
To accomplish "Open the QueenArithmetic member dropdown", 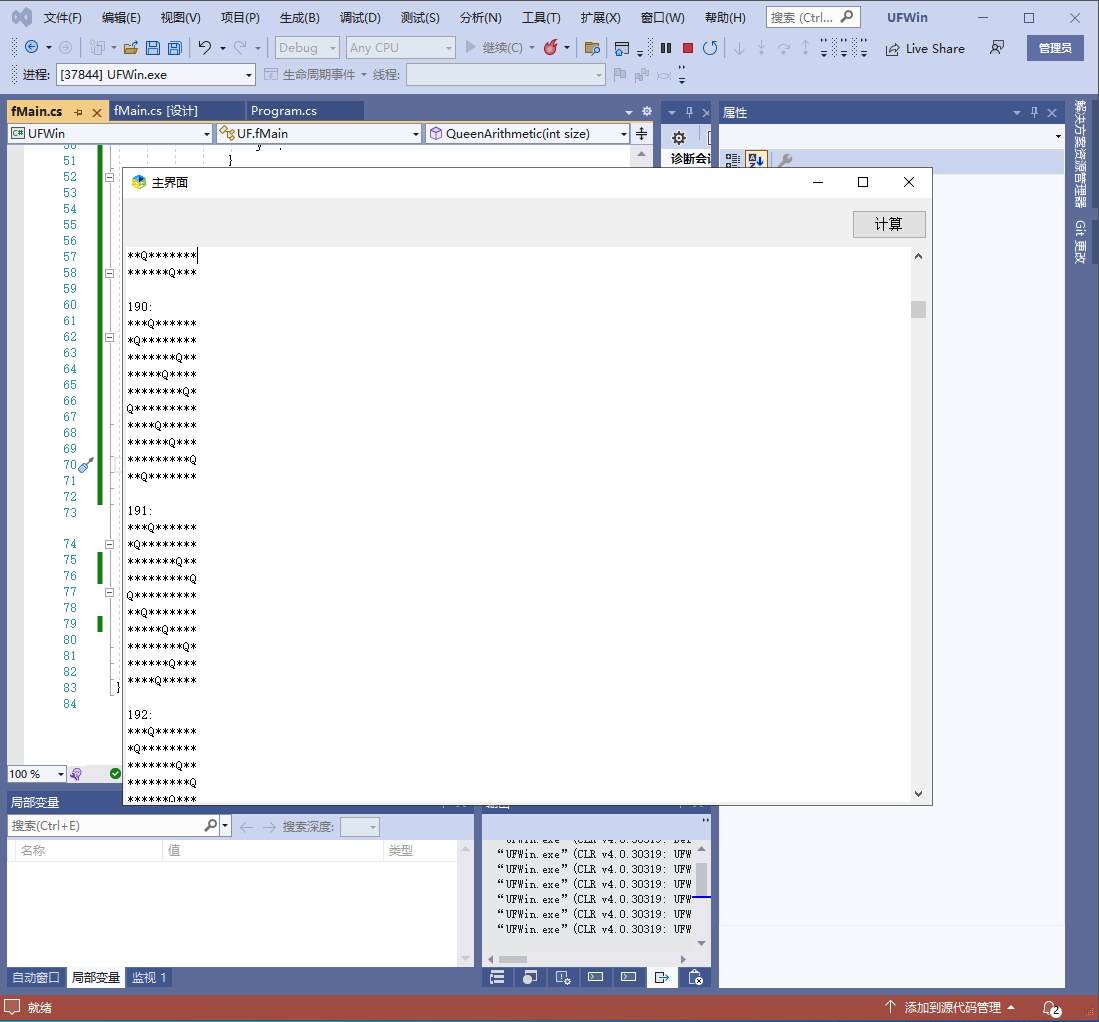I will 527,133.
